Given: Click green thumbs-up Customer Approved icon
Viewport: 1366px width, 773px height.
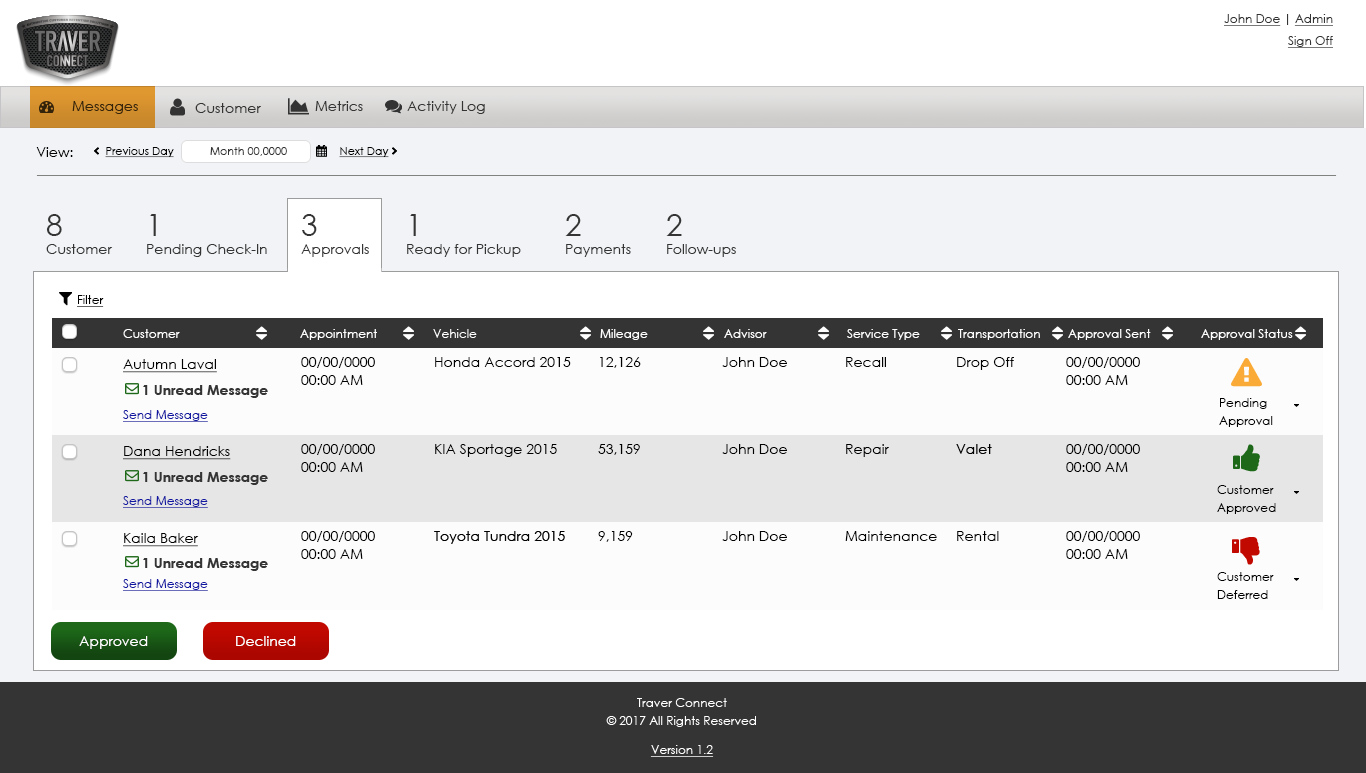Looking at the screenshot, I should click(x=1246, y=459).
